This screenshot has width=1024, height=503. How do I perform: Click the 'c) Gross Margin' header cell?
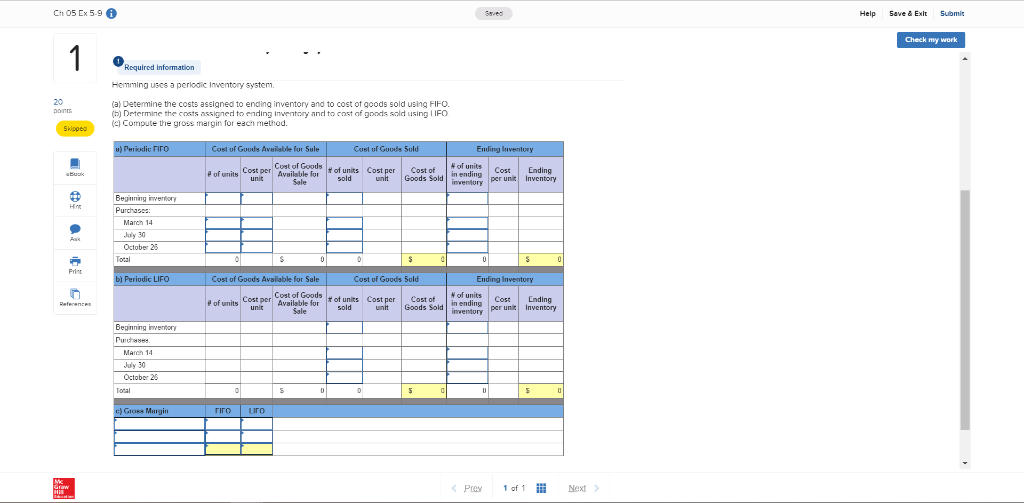(159, 411)
